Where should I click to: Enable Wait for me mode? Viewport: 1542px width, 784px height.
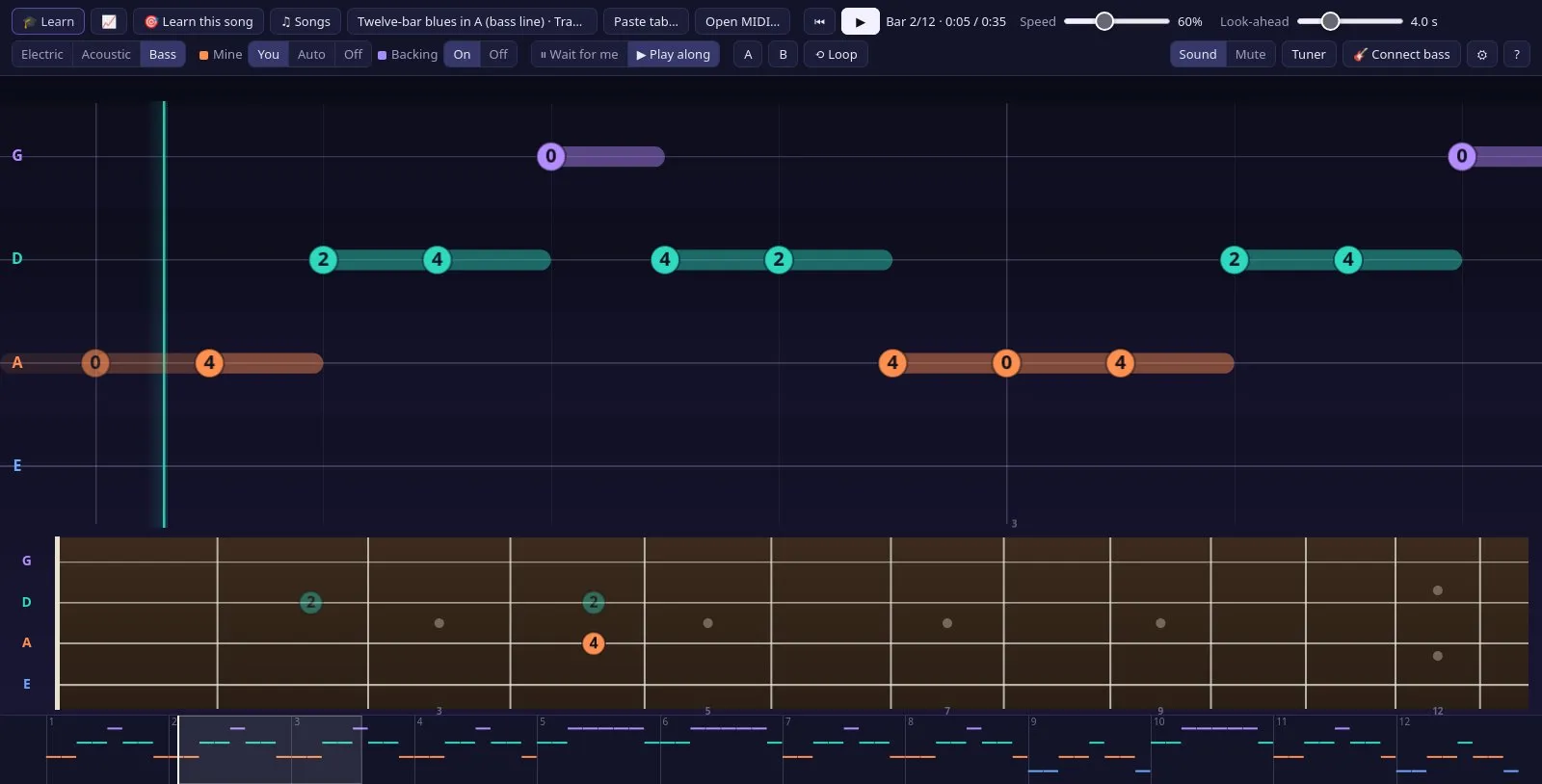[579, 54]
